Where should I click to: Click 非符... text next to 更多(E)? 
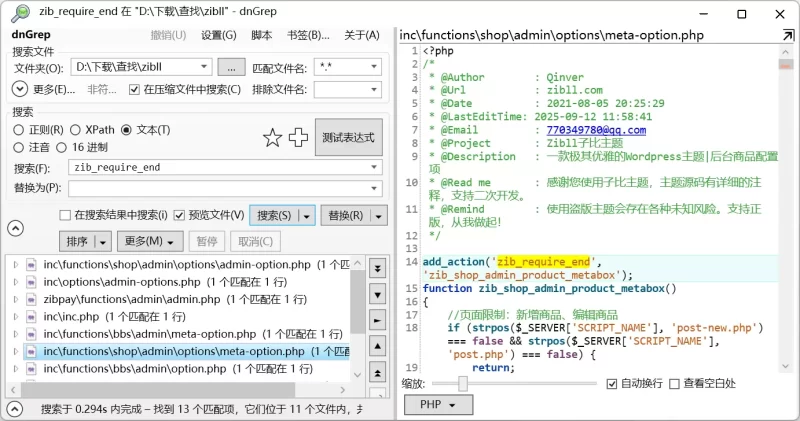tap(102, 90)
